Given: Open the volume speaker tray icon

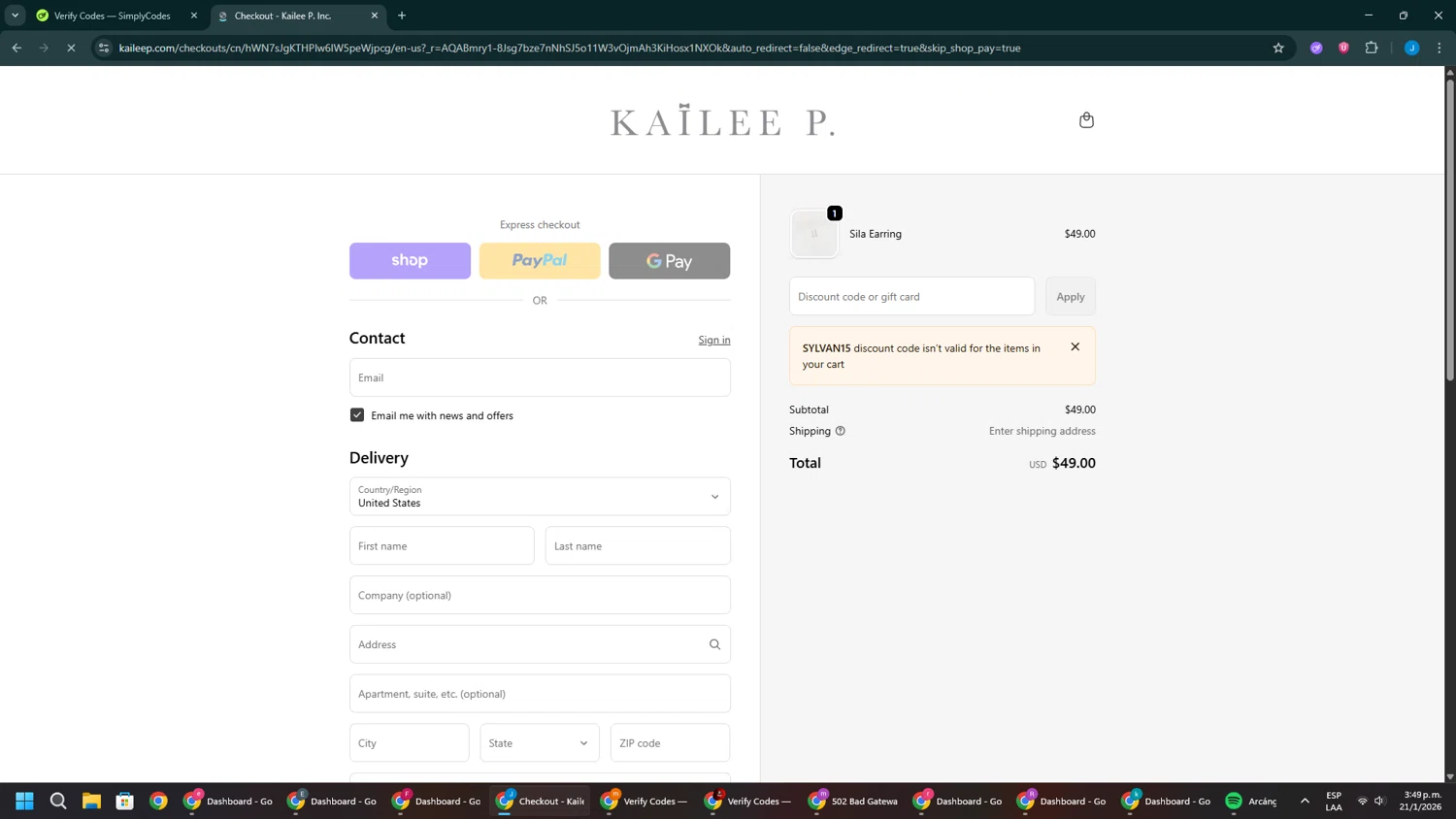Looking at the screenshot, I should pyautogui.click(x=1379, y=801).
